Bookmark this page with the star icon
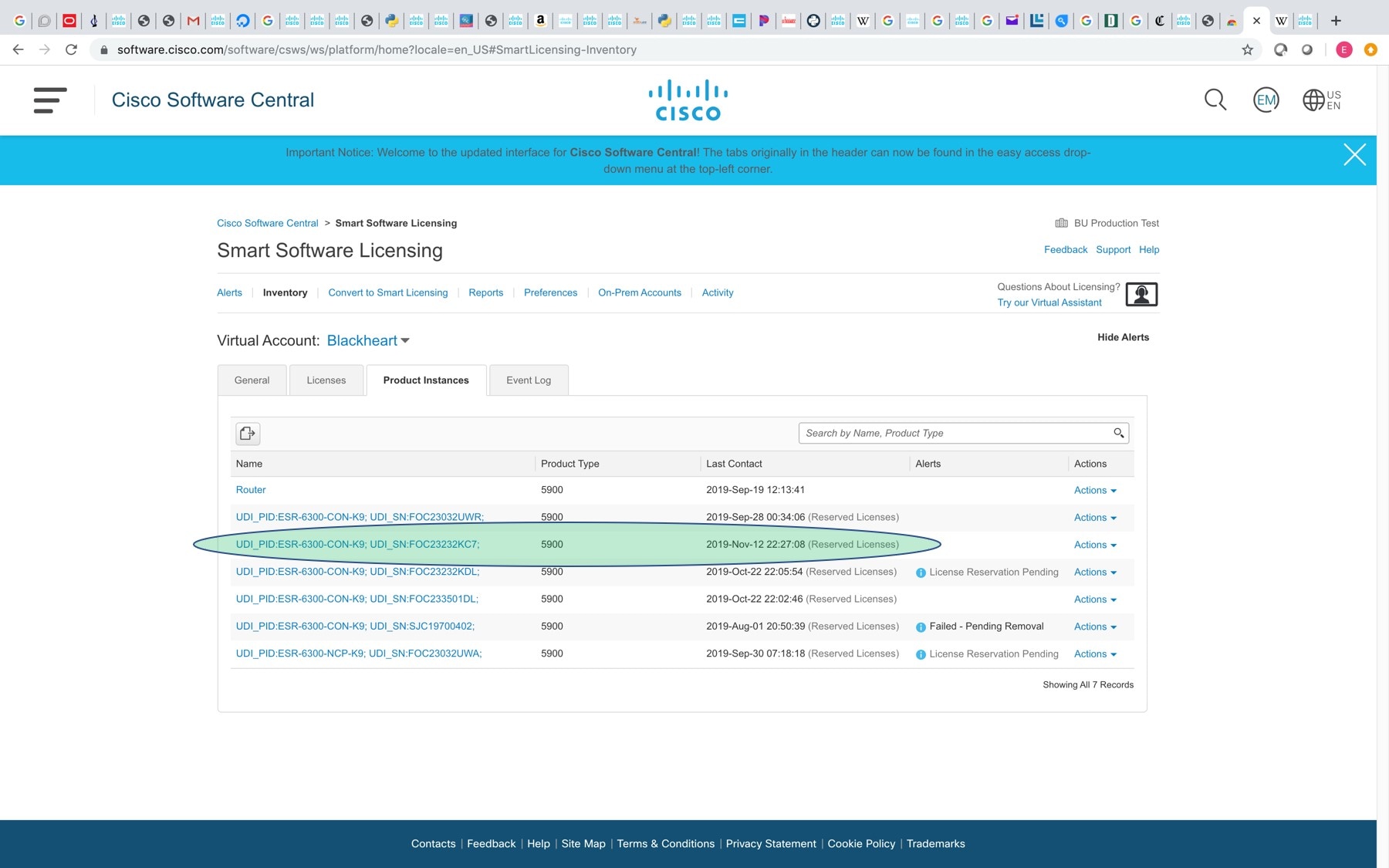1389x868 pixels. [x=1247, y=49]
